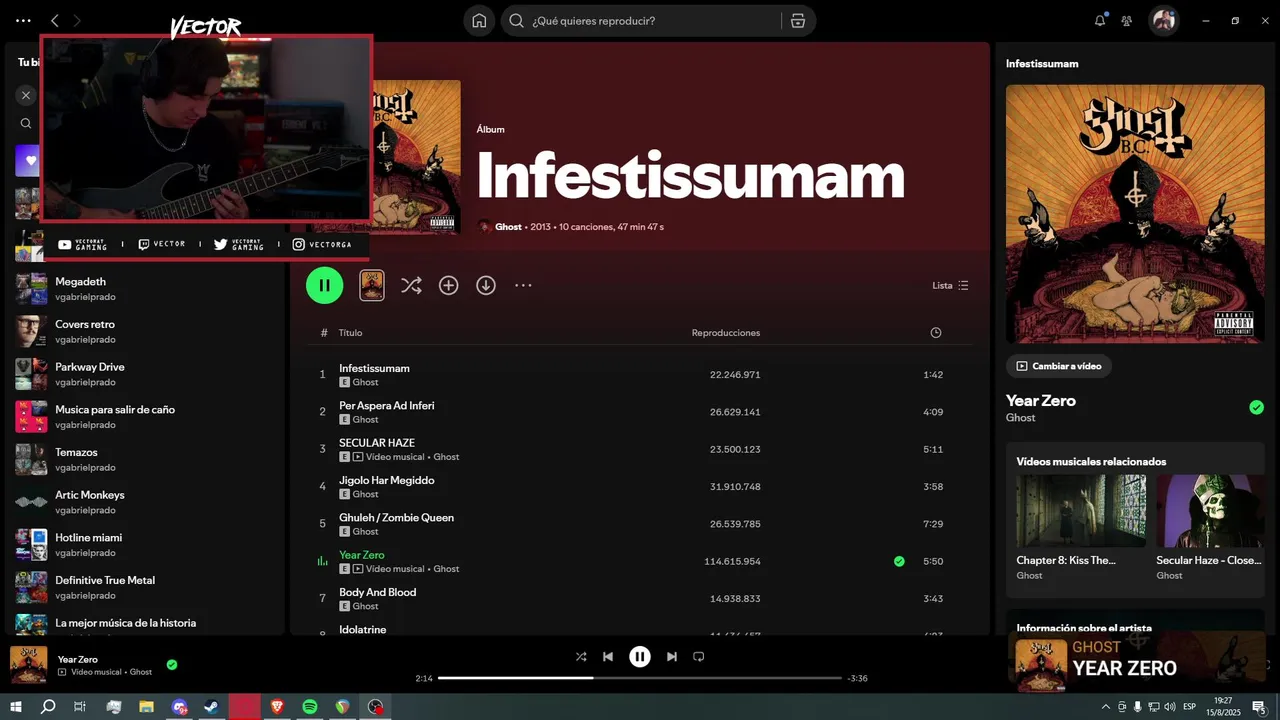Toggle shuffle for the Infestissumam album
This screenshot has width=1280, height=720.
click(x=411, y=285)
